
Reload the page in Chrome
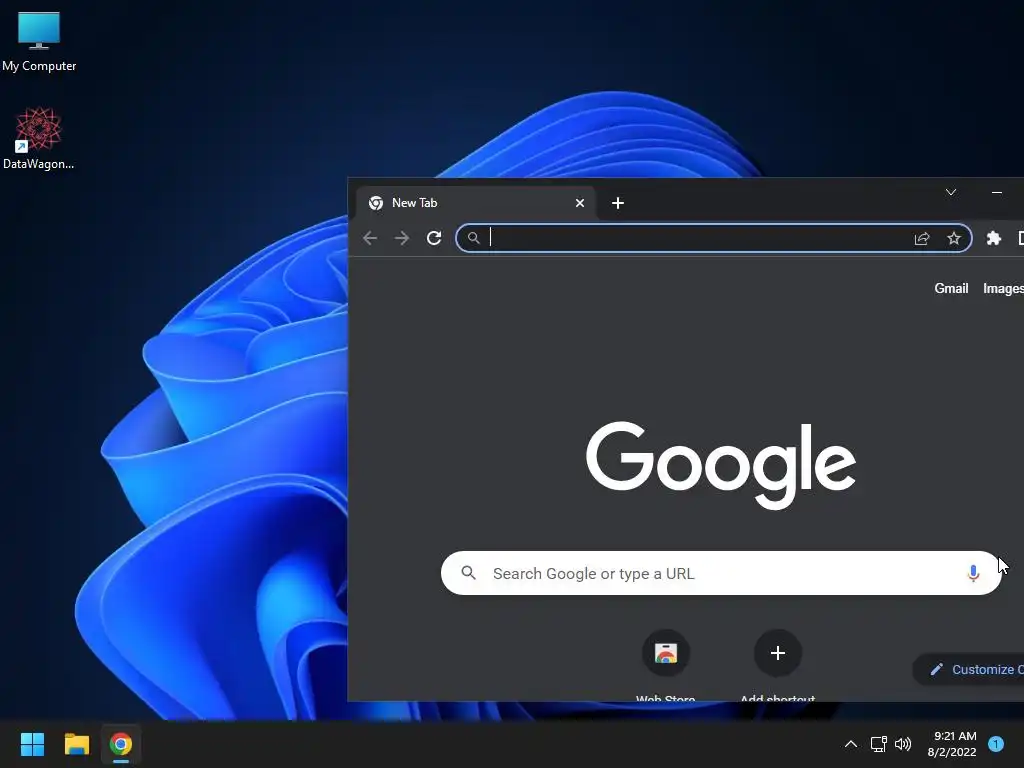point(434,238)
